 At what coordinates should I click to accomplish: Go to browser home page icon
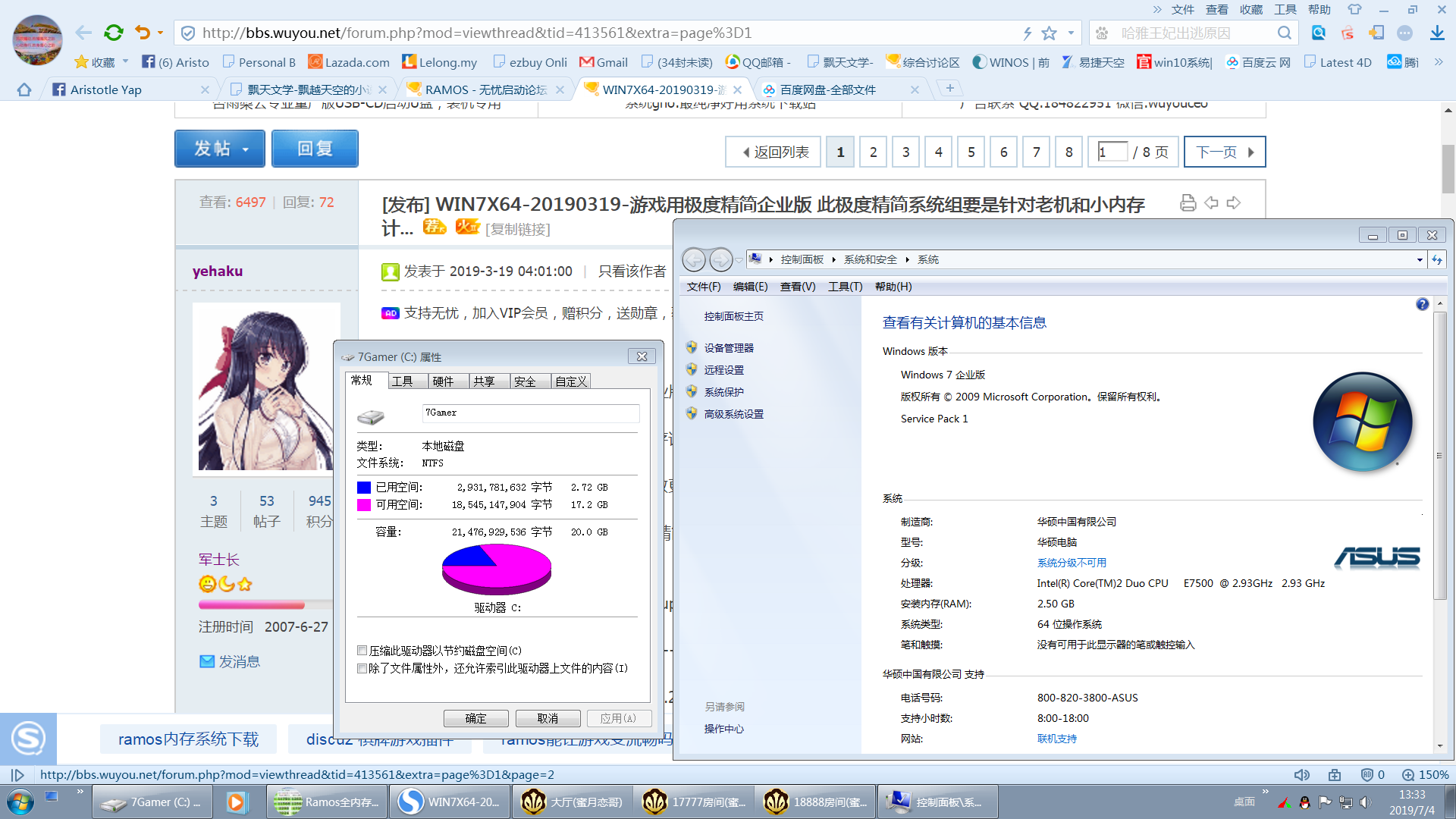point(24,89)
